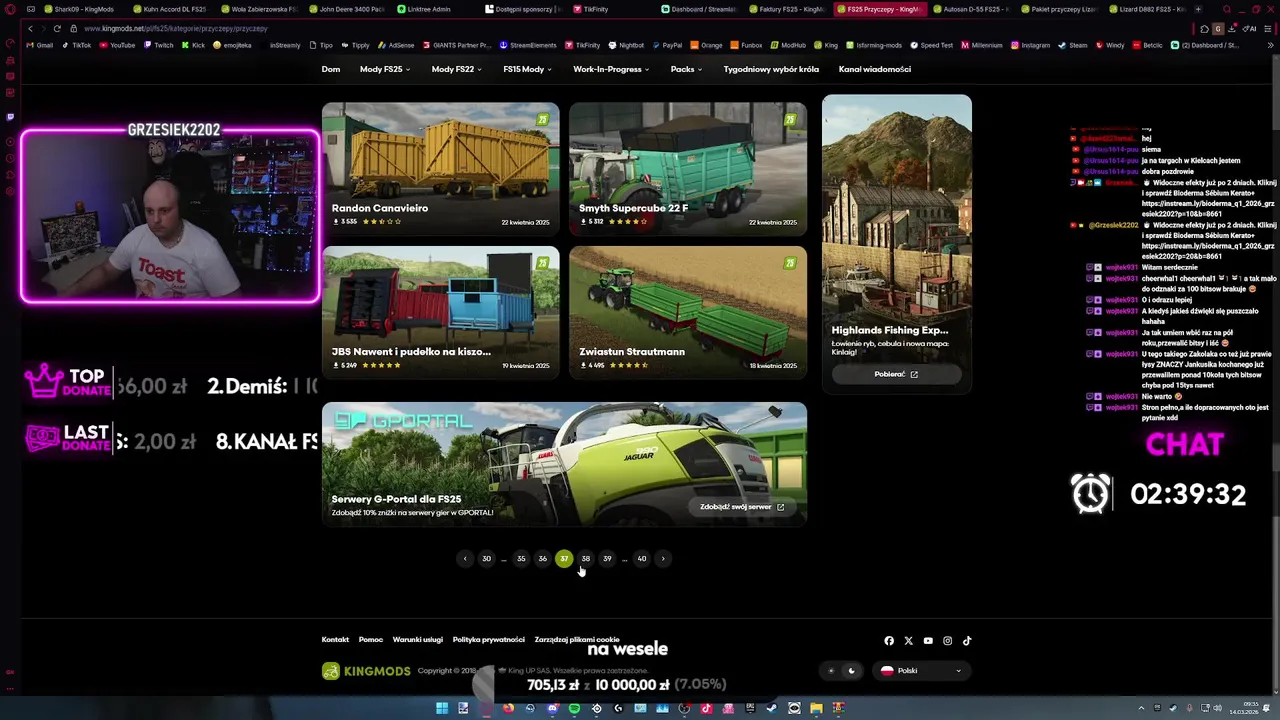Click green badge on JBS Nawent card
Viewport: 1280px width, 720px height.
pyautogui.click(x=543, y=263)
